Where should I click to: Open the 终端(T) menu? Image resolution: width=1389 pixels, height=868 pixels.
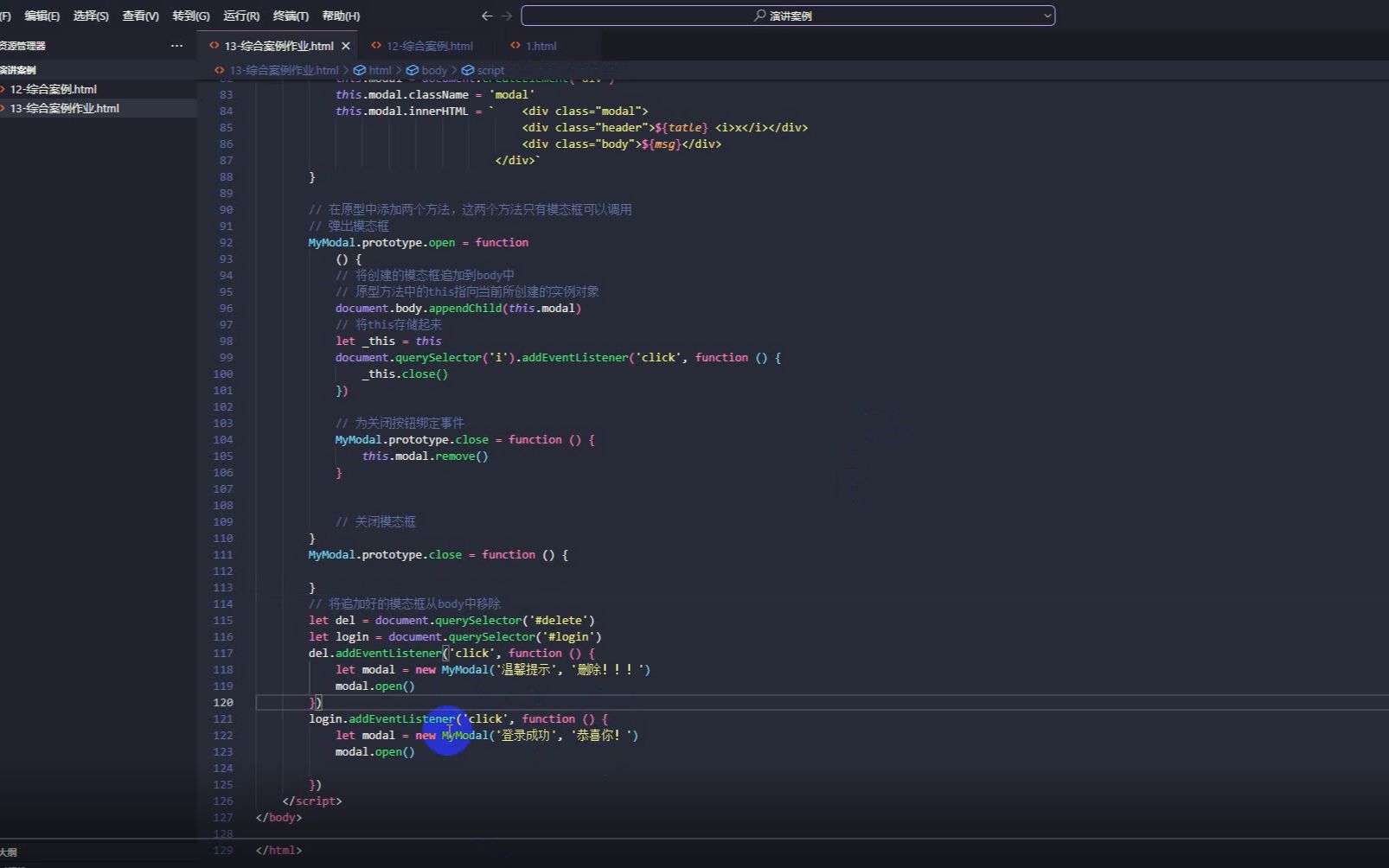click(291, 16)
